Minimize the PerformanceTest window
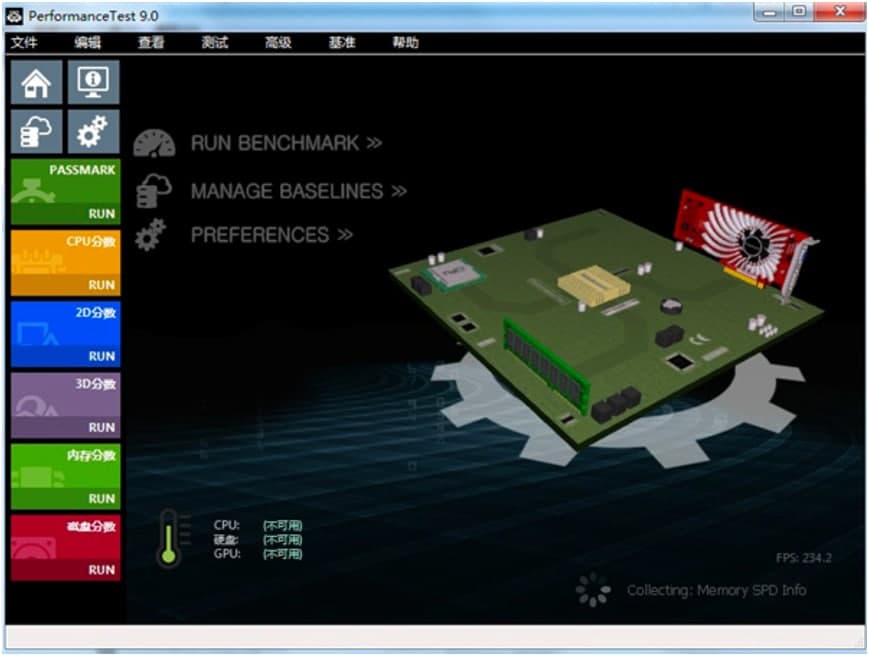 (769, 12)
